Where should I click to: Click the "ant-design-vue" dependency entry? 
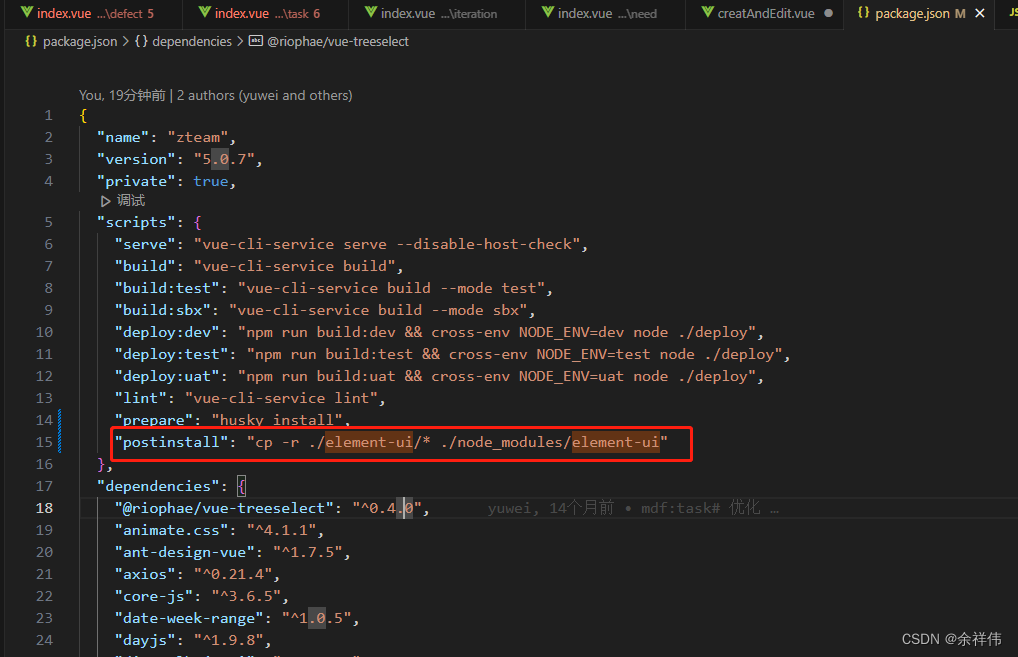point(232,552)
